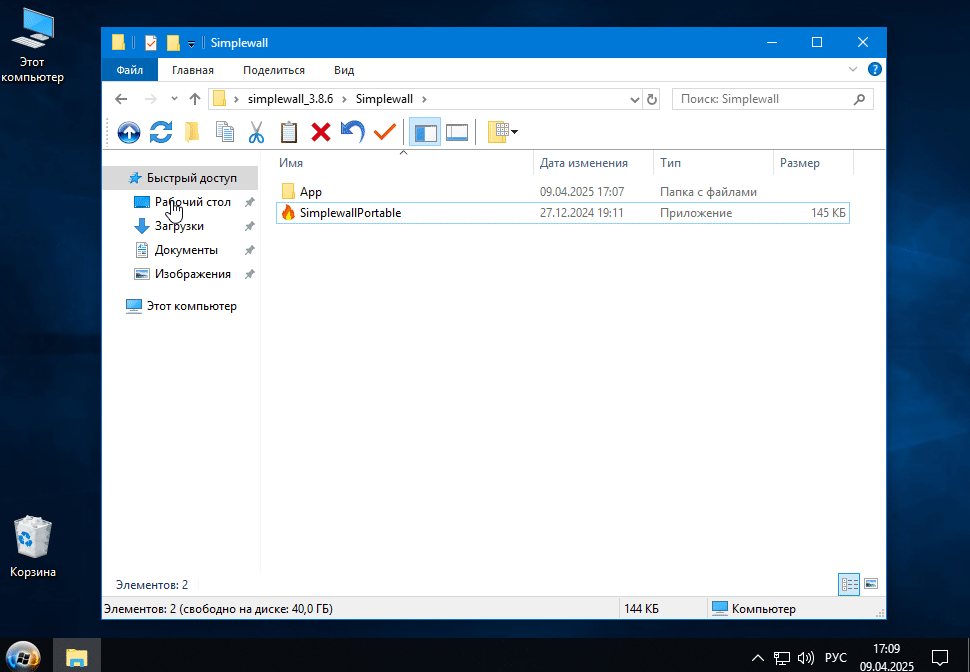970x672 pixels.
Task: Select Загрузки in the navigation pane
Action: [179, 226]
